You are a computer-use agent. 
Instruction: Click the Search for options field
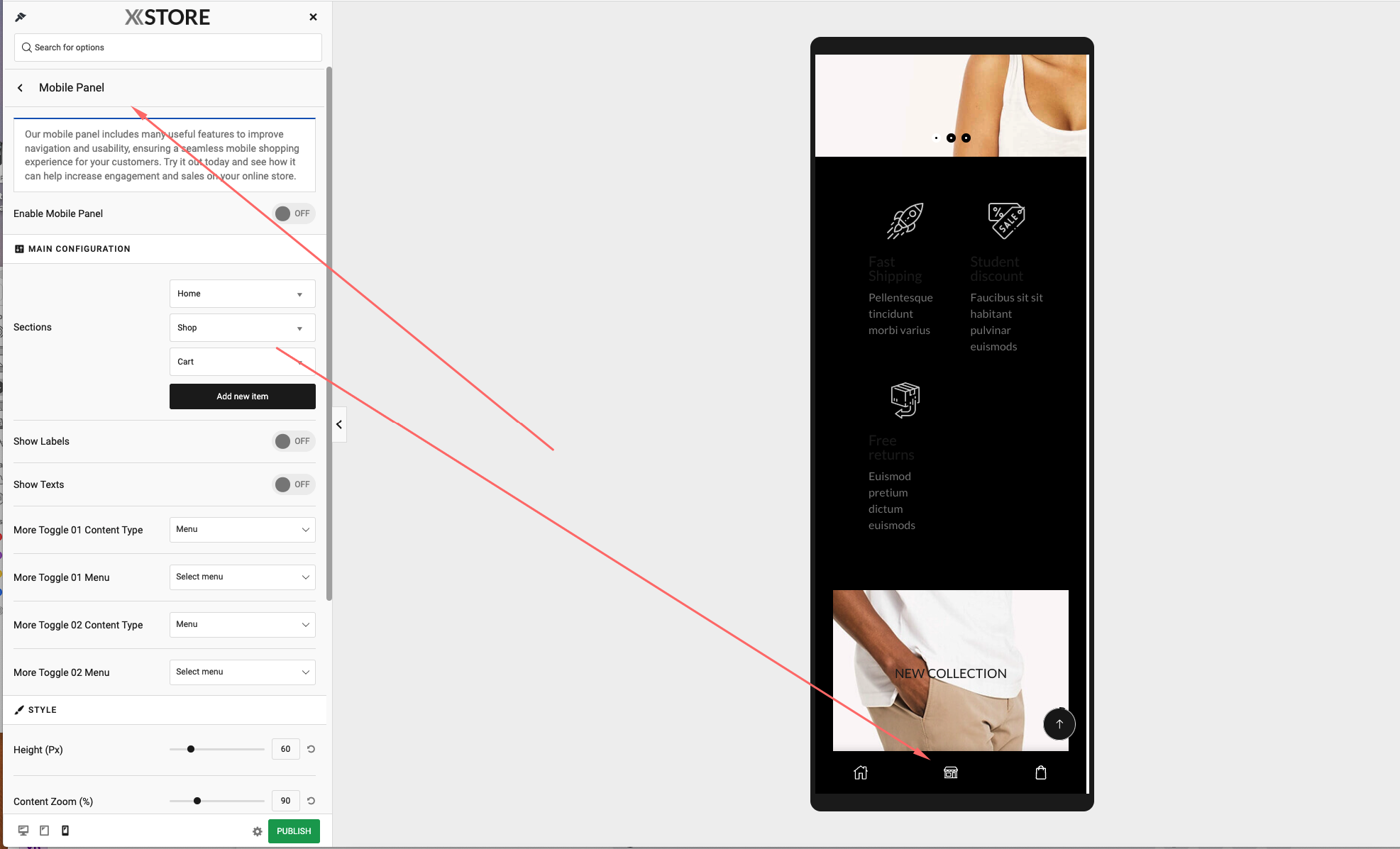pos(168,47)
